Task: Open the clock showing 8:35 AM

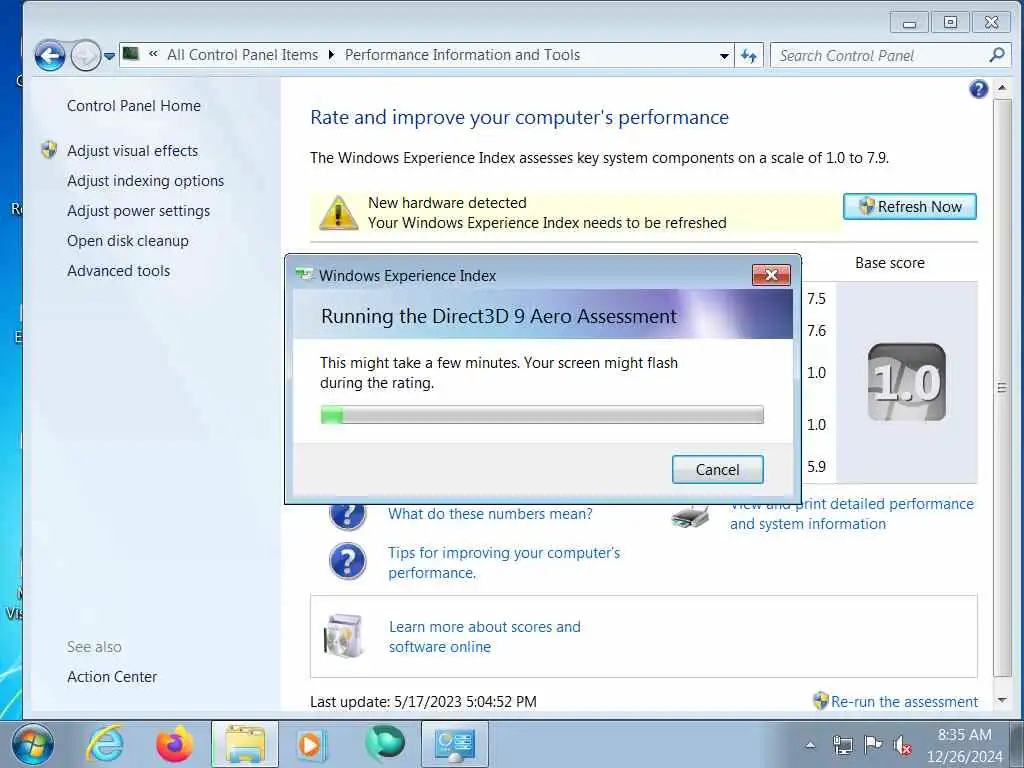Action: tap(965, 745)
